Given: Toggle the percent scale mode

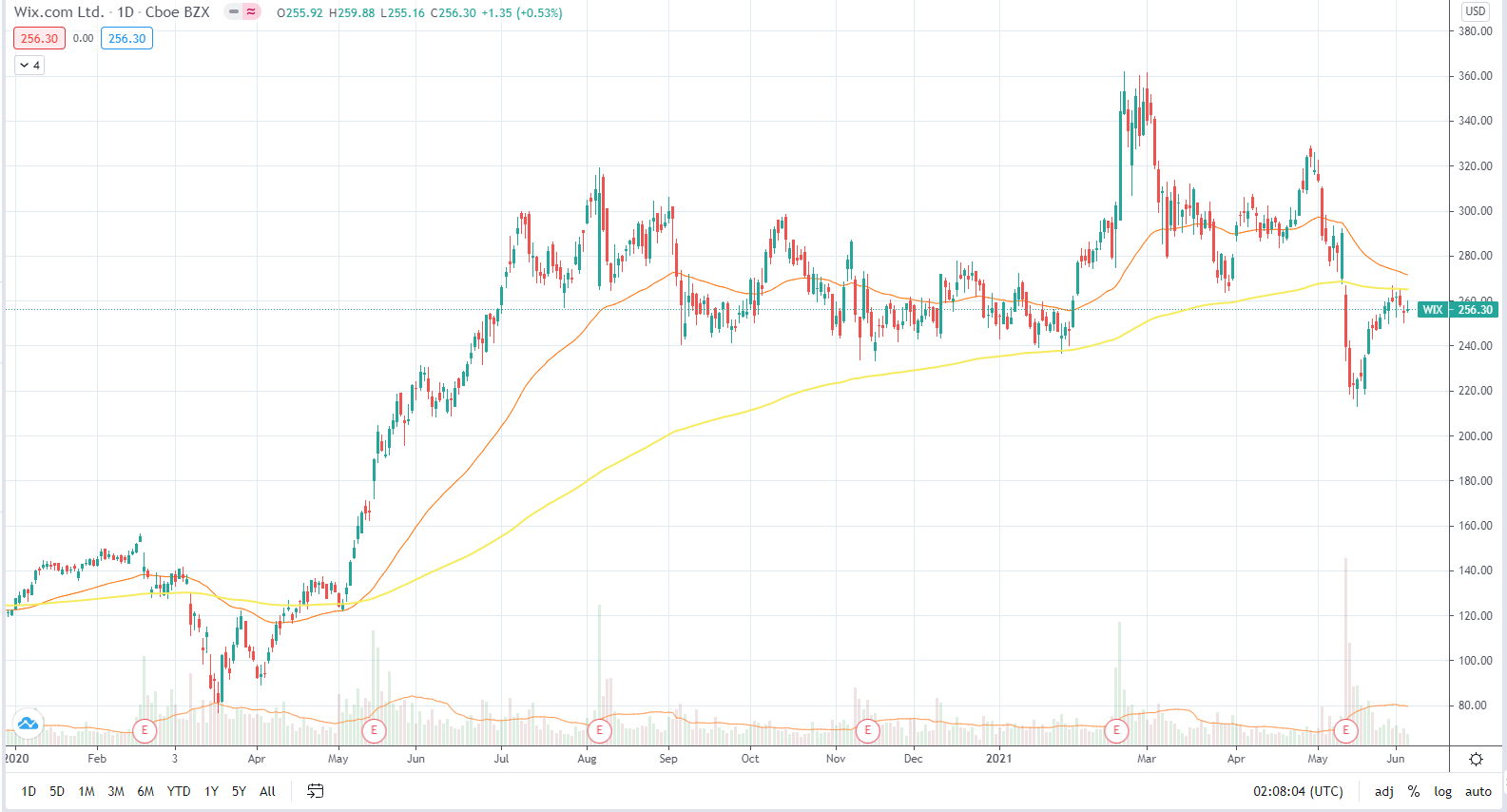Looking at the screenshot, I should tap(1414, 791).
